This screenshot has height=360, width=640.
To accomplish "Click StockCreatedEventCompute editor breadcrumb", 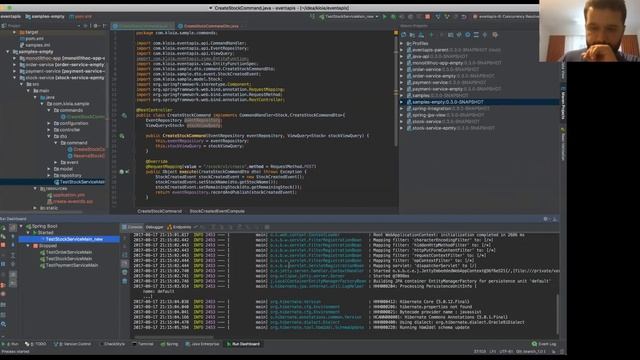I will [x=217, y=211].
